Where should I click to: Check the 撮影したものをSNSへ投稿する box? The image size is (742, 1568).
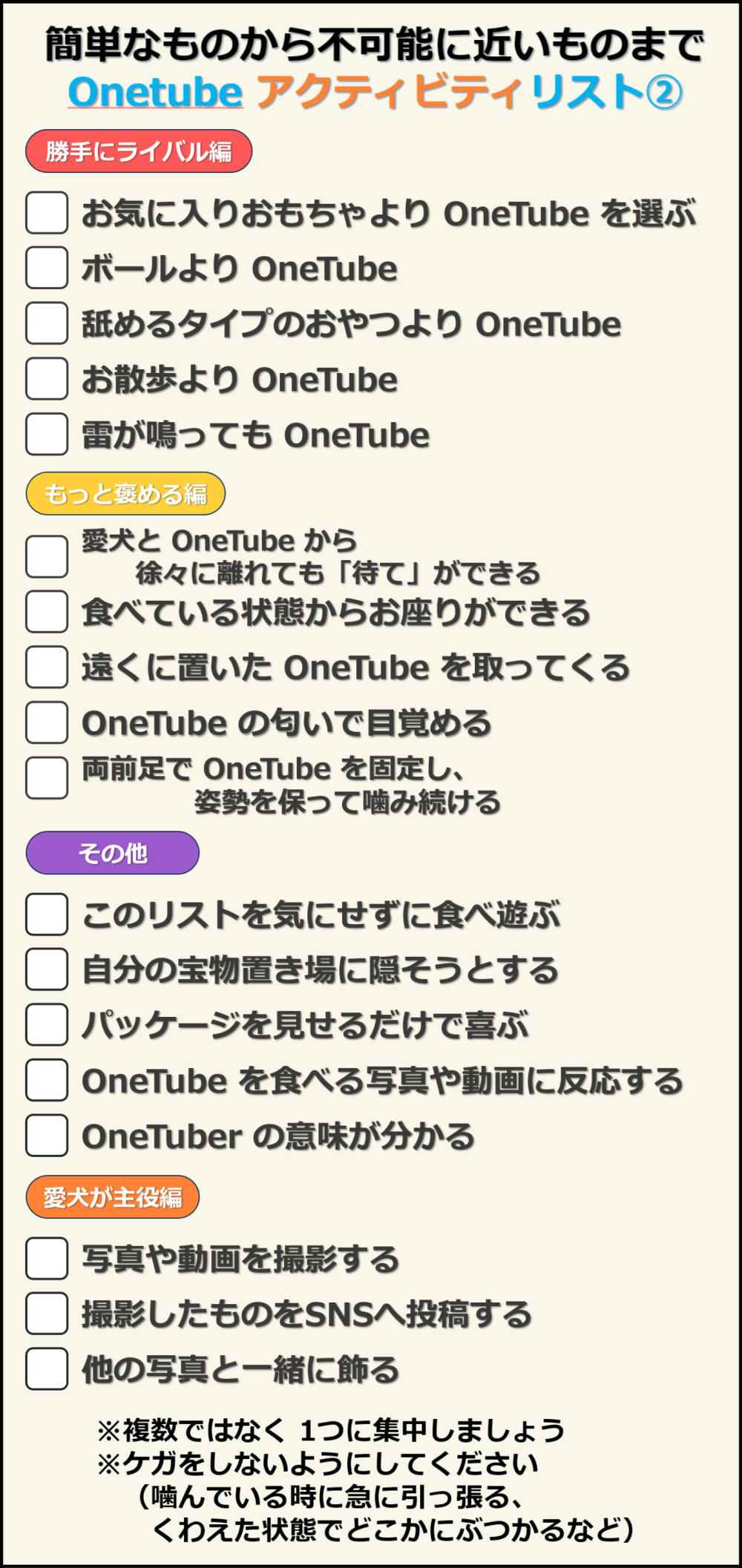click(x=47, y=1314)
